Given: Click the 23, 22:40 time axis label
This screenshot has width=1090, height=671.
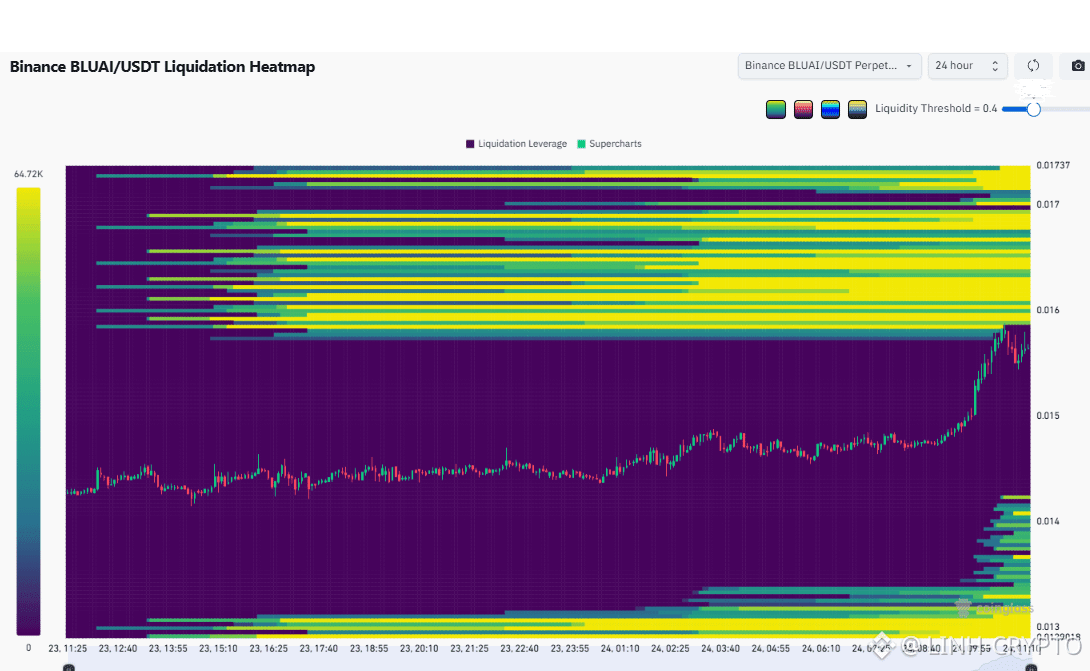Looking at the screenshot, I should pyautogui.click(x=519, y=648).
